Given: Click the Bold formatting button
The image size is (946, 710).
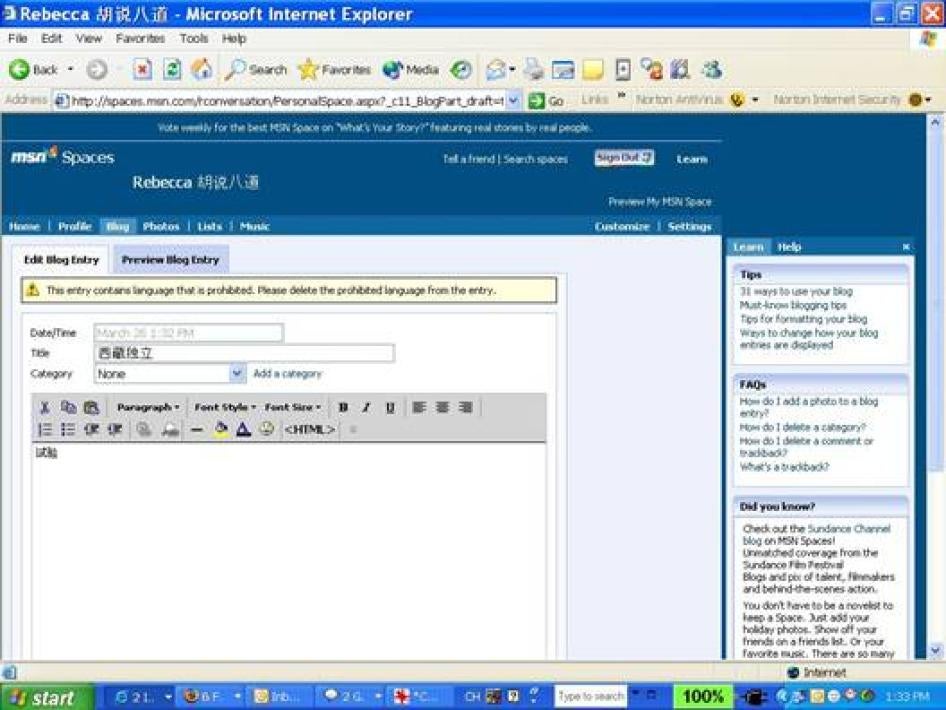Looking at the screenshot, I should [x=343, y=407].
